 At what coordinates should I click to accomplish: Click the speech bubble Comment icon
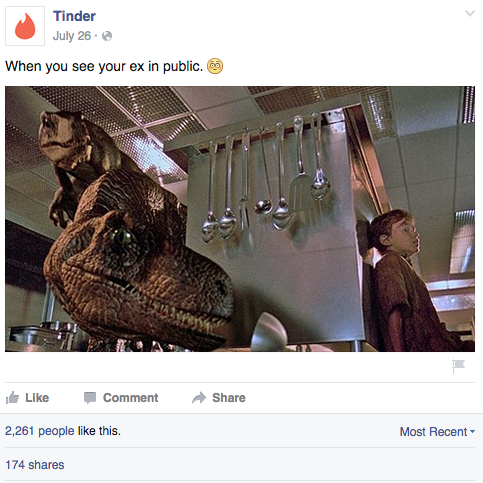[90, 398]
